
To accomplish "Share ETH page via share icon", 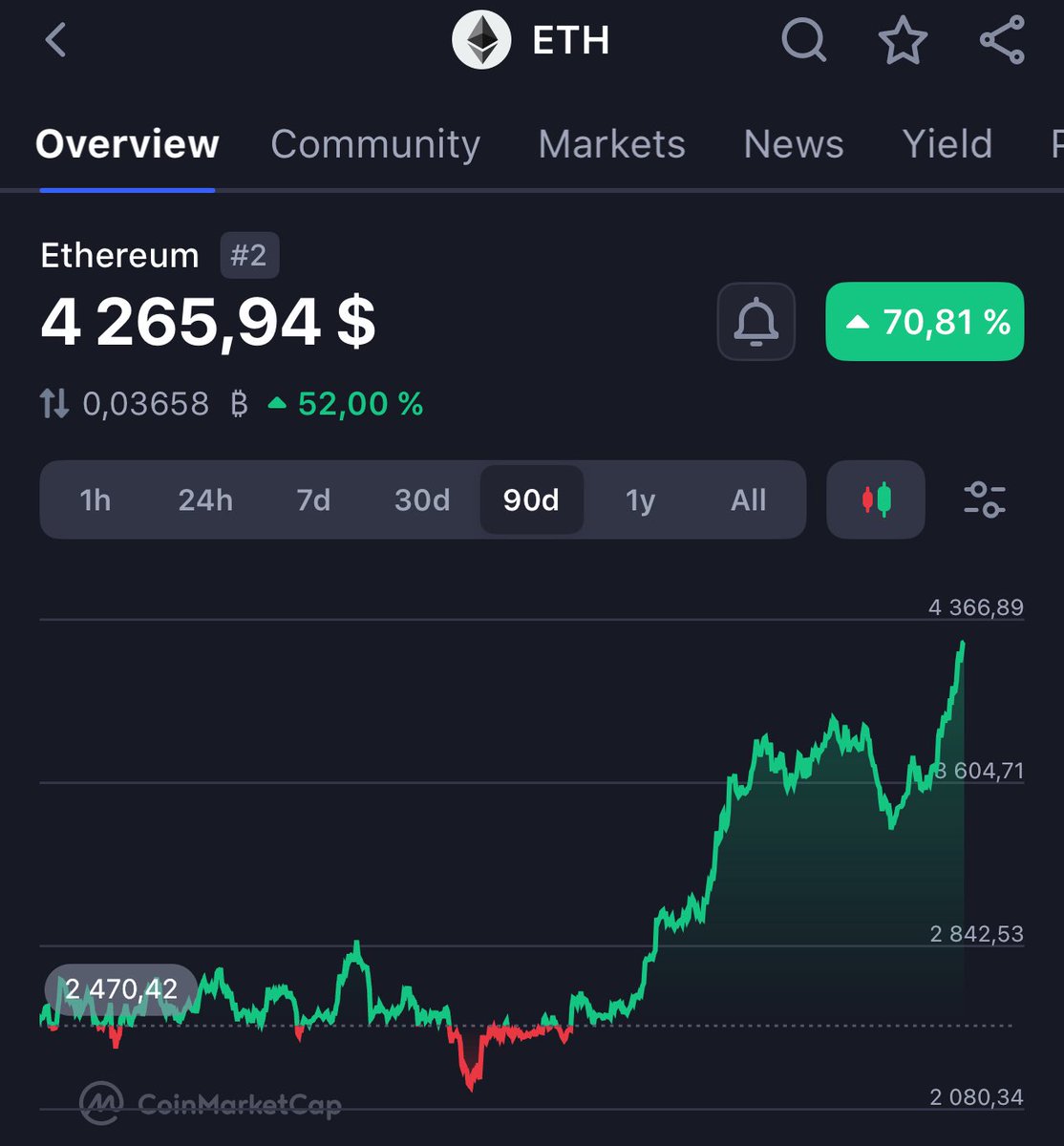I will click(x=1002, y=41).
